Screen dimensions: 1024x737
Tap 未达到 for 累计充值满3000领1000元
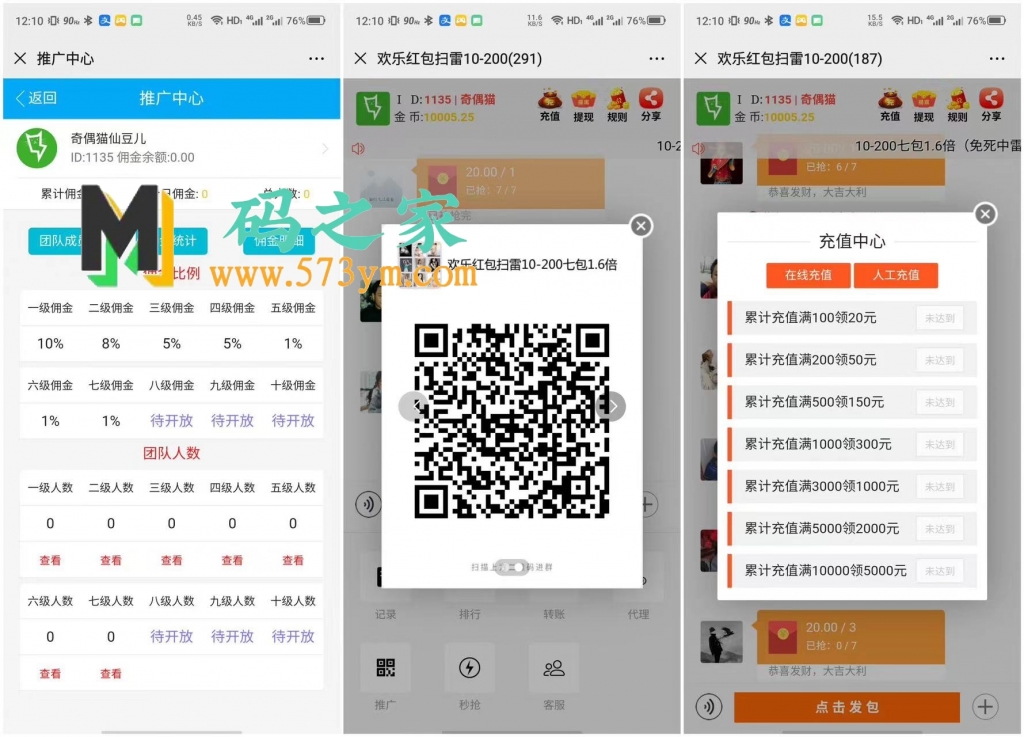940,486
